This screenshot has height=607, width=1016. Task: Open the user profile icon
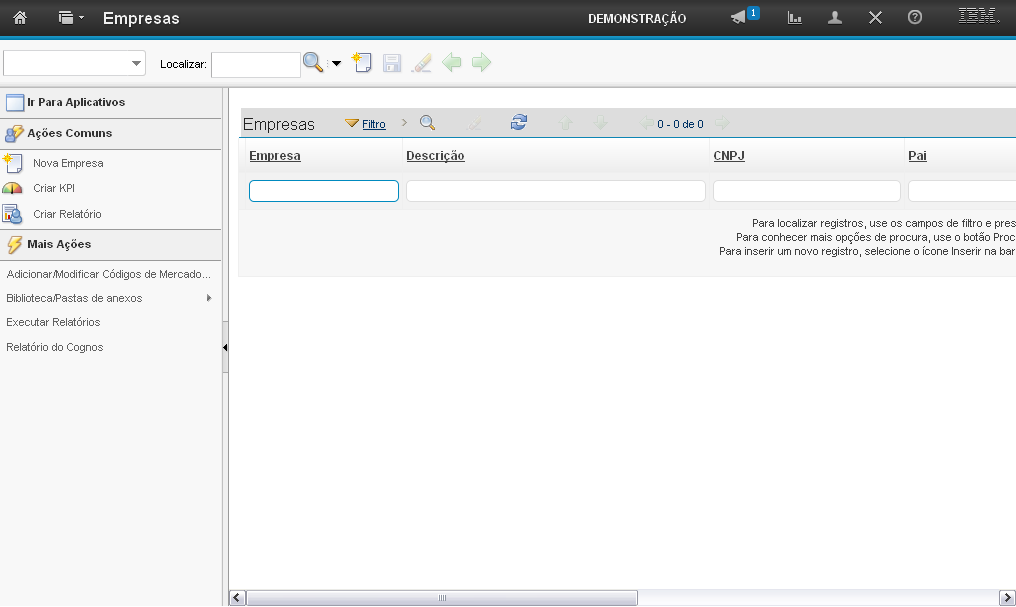pyautogui.click(x=835, y=18)
